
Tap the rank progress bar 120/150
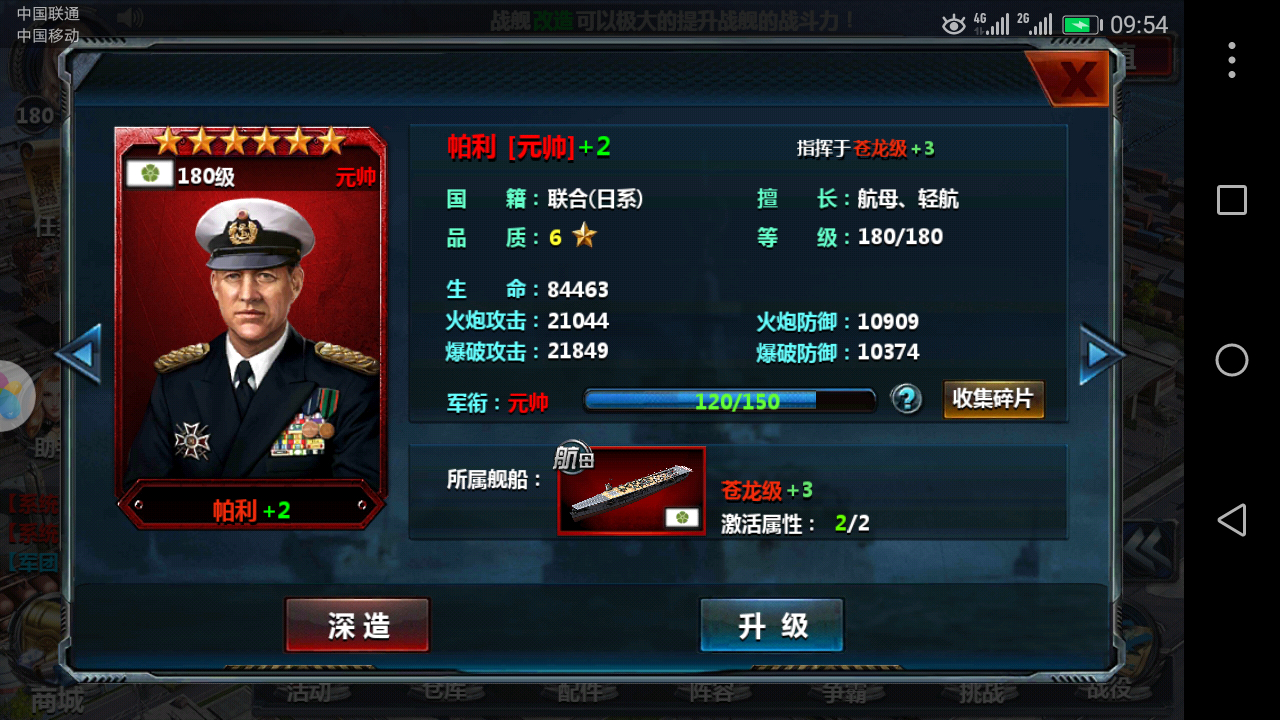[x=730, y=401]
